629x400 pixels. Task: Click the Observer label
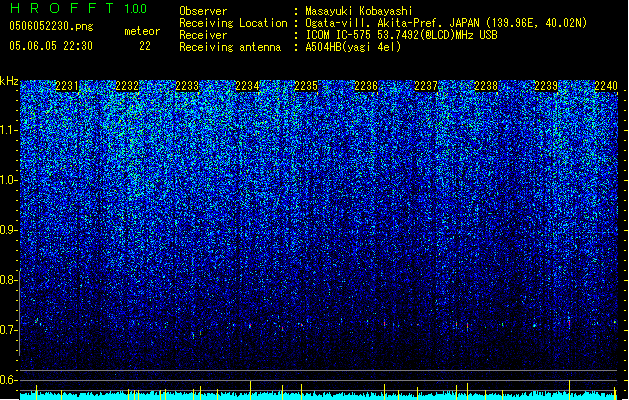(x=203, y=11)
